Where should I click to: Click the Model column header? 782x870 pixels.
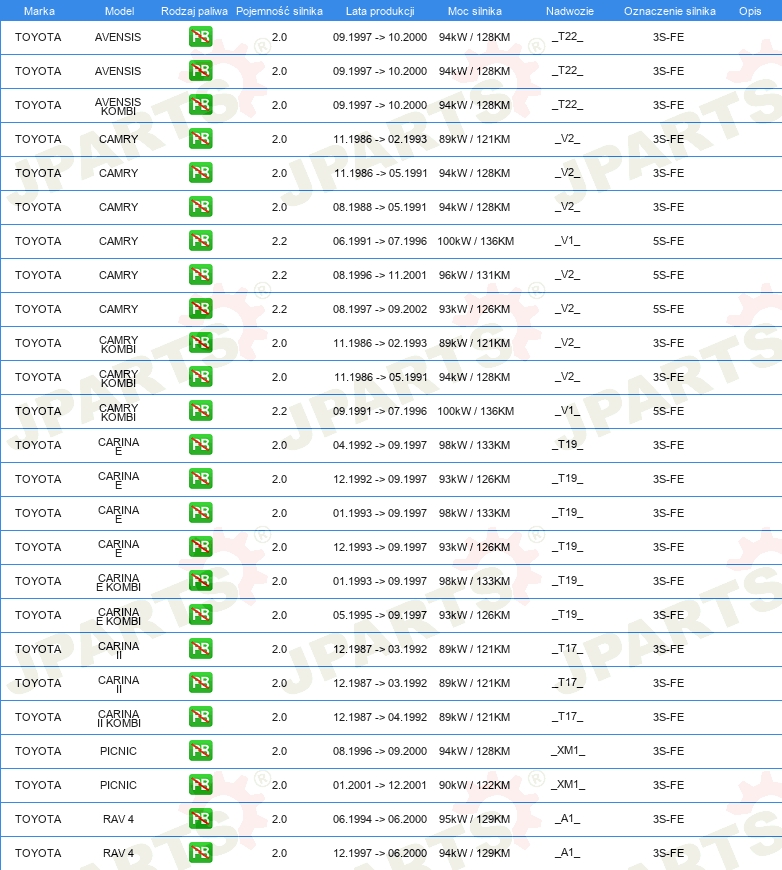[x=119, y=11]
